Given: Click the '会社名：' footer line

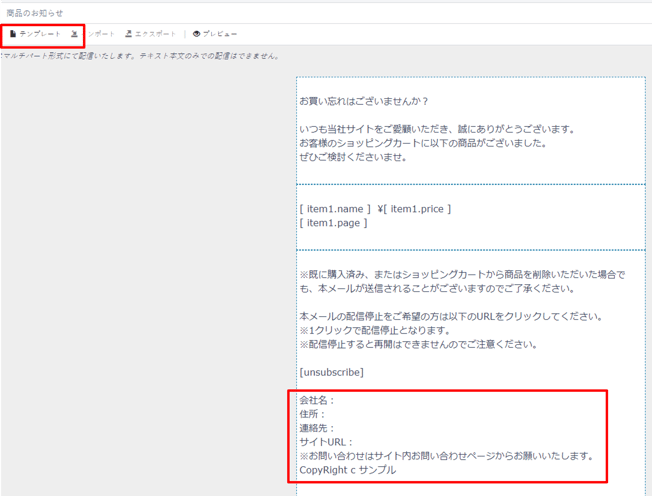Looking at the screenshot, I should click(317, 400).
